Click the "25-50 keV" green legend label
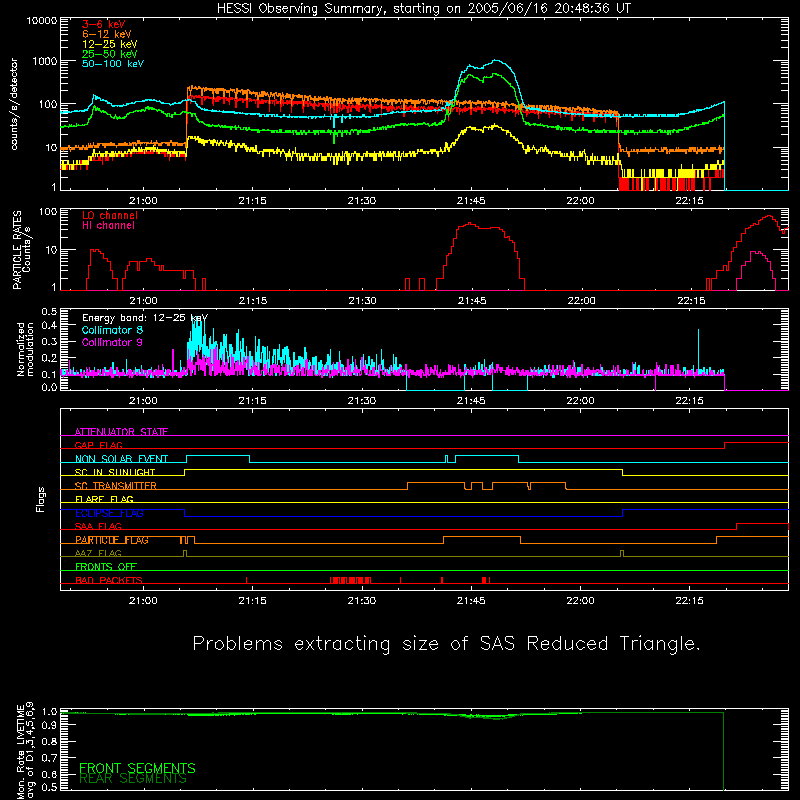The width and height of the screenshot is (800, 800). (x=109, y=54)
